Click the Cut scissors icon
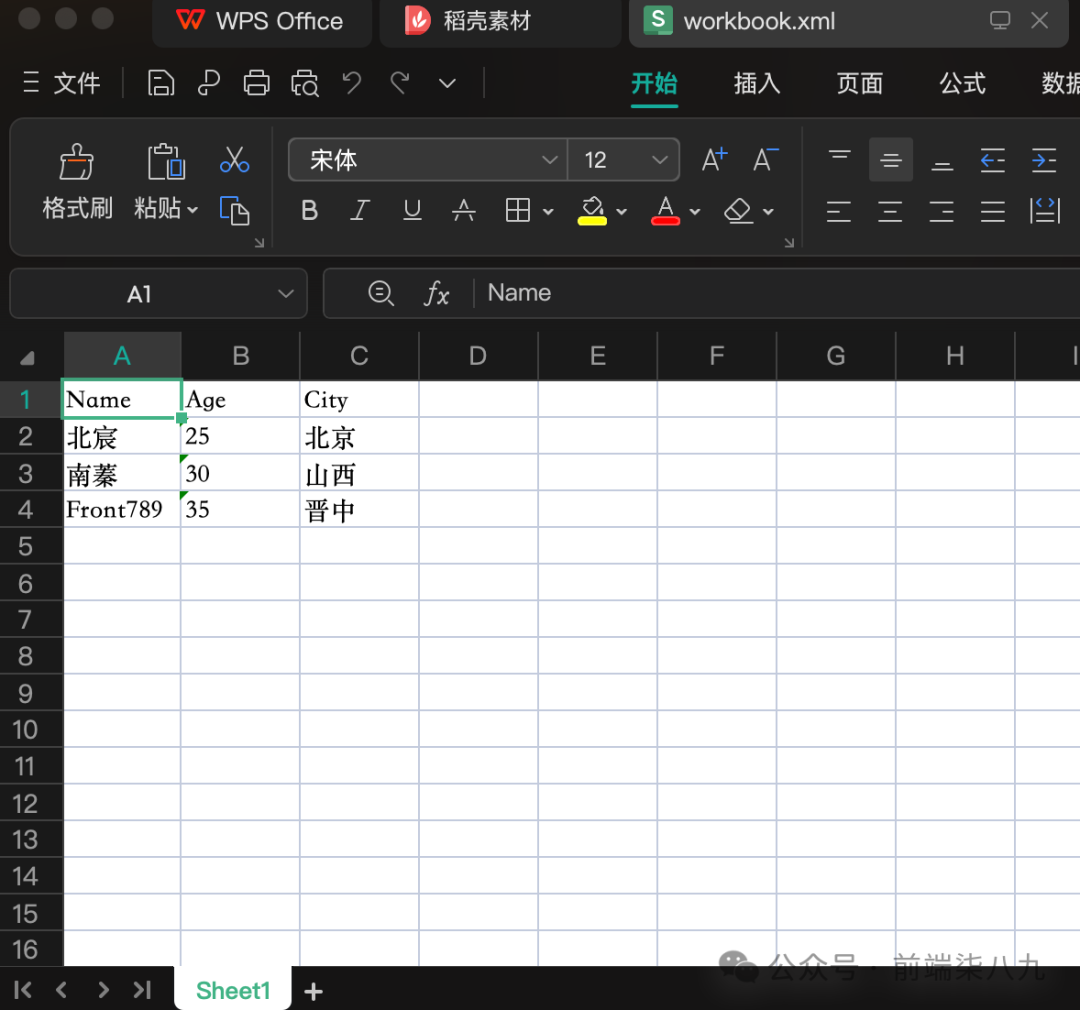 click(234, 160)
